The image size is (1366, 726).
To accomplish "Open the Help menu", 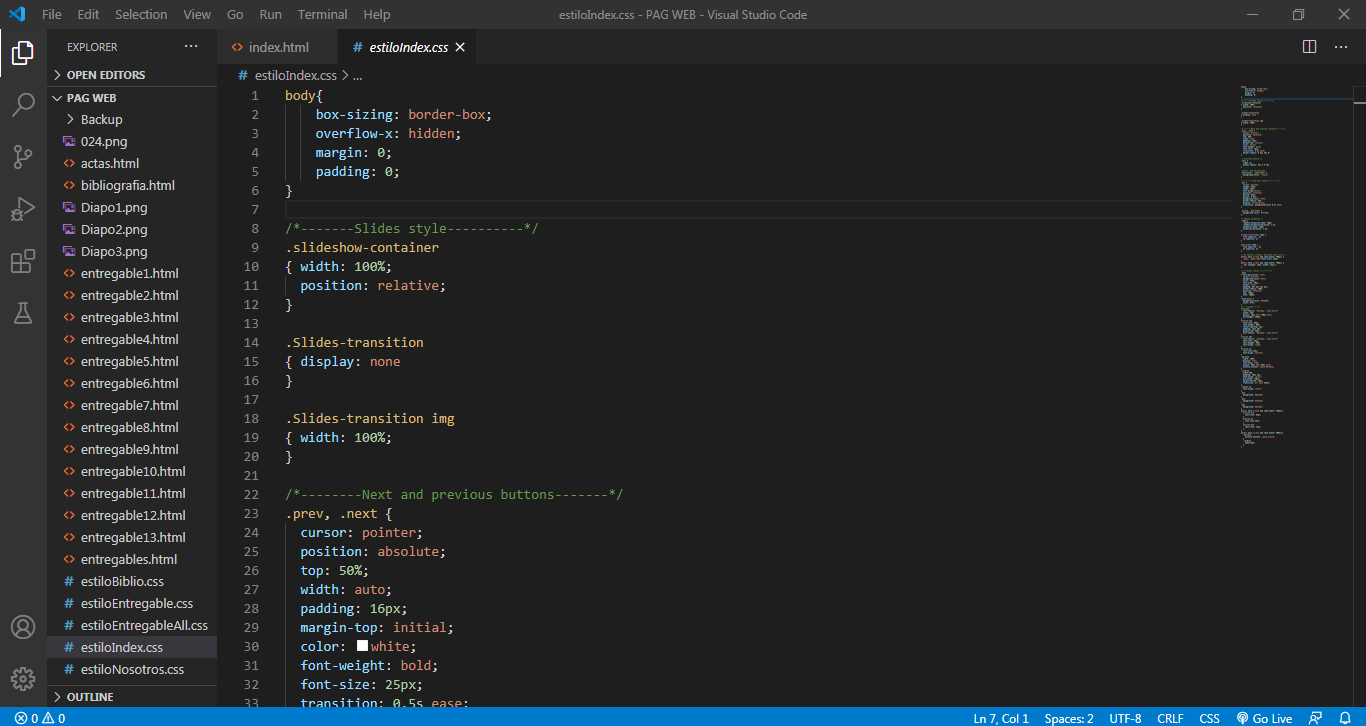I will coord(377,14).
